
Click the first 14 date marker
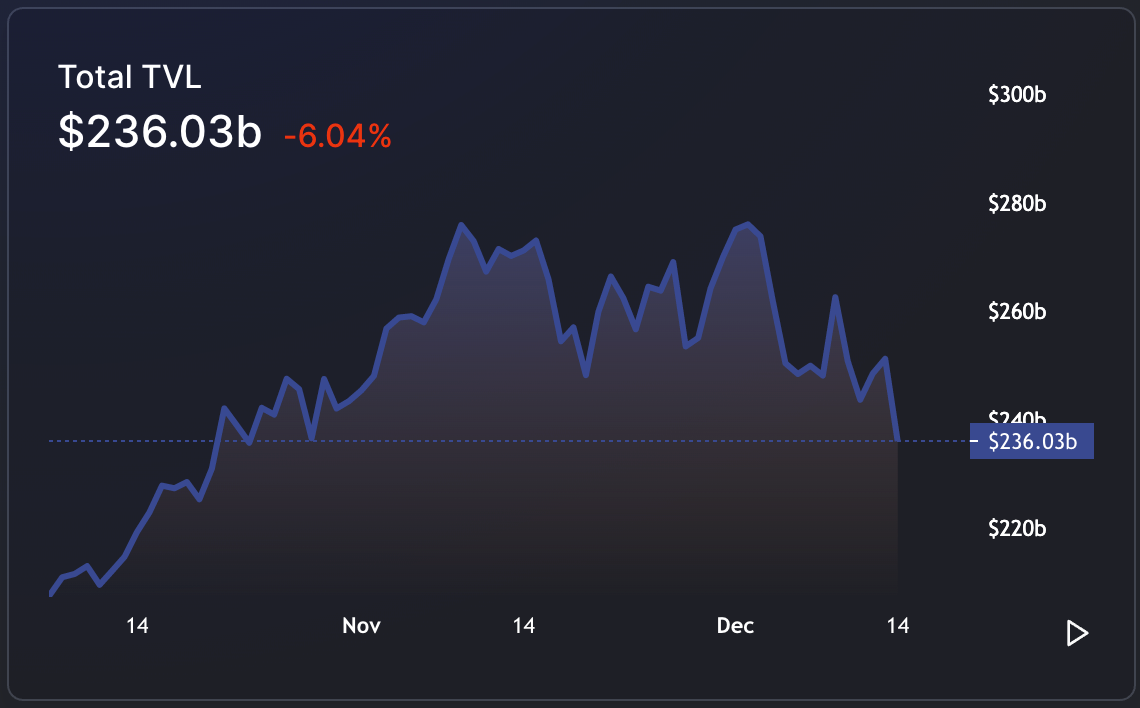pos(137,626)
